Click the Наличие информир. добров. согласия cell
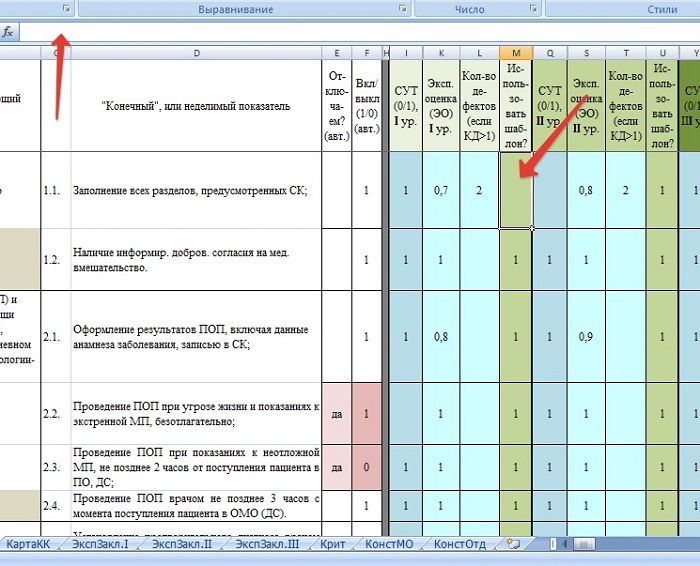The height and width of the screenshot is (566, 700). [x=196, y=260]
